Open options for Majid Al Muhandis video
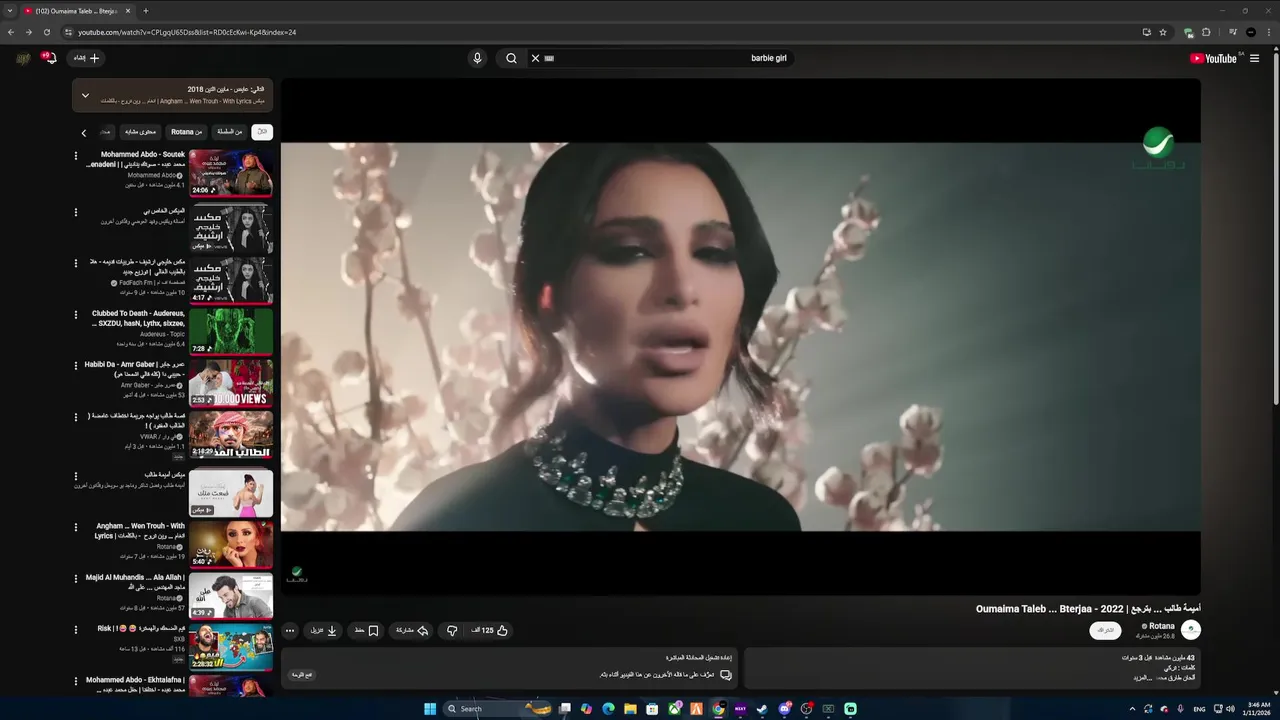The image size is (1280, 720). (x=76, y=578)
